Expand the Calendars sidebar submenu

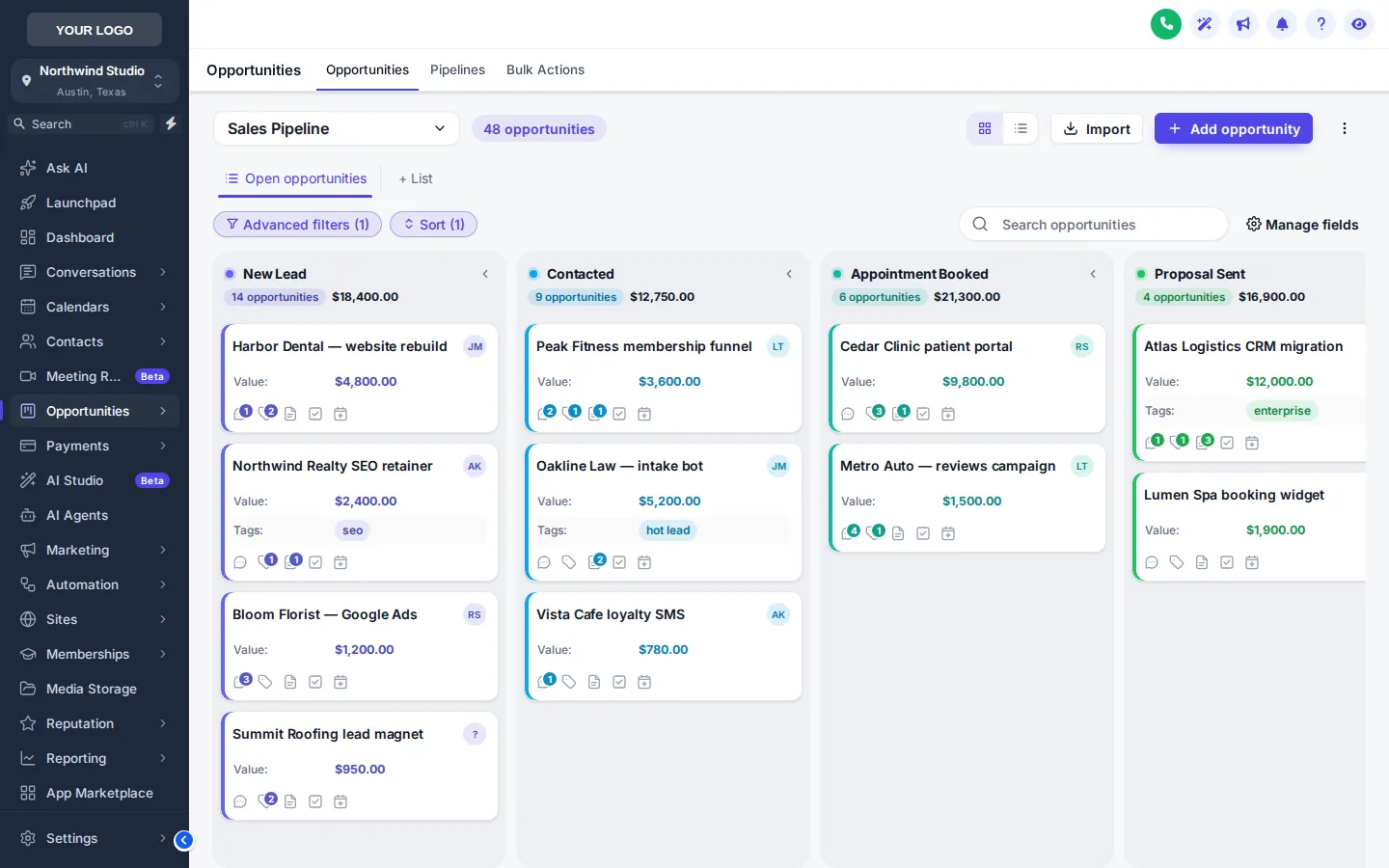[163, 307]
